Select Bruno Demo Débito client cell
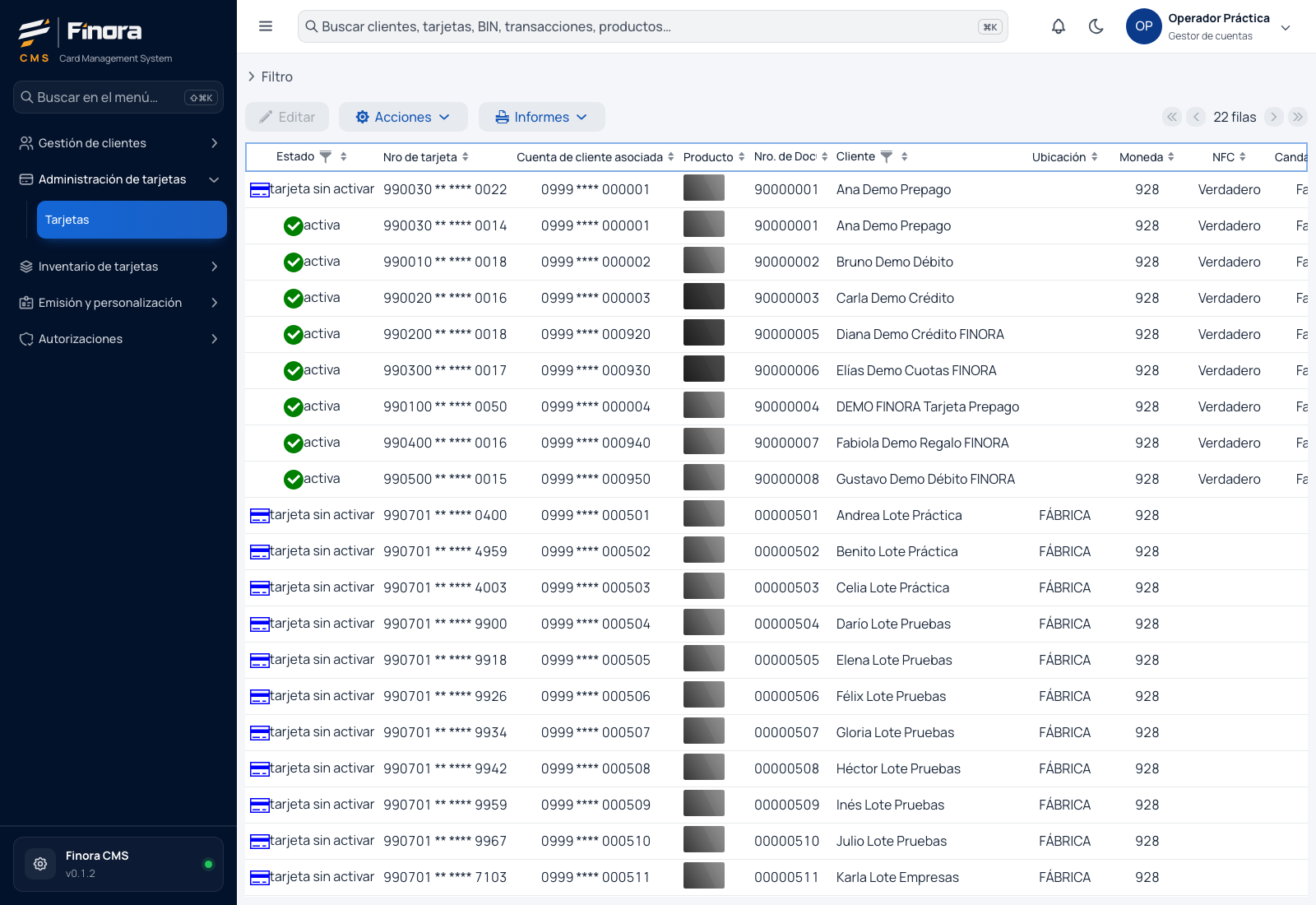The height and width of the screenshot is (905, 1316). click(895, 262)
